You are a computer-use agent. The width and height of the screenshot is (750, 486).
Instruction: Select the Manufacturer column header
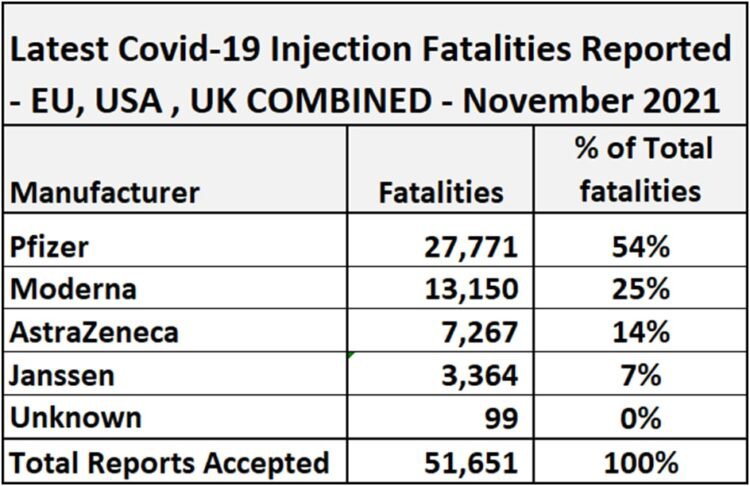106,192
